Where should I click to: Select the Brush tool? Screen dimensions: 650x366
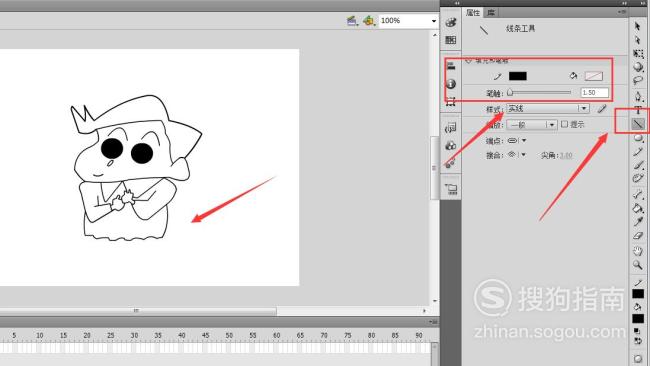tap(638, 165)
